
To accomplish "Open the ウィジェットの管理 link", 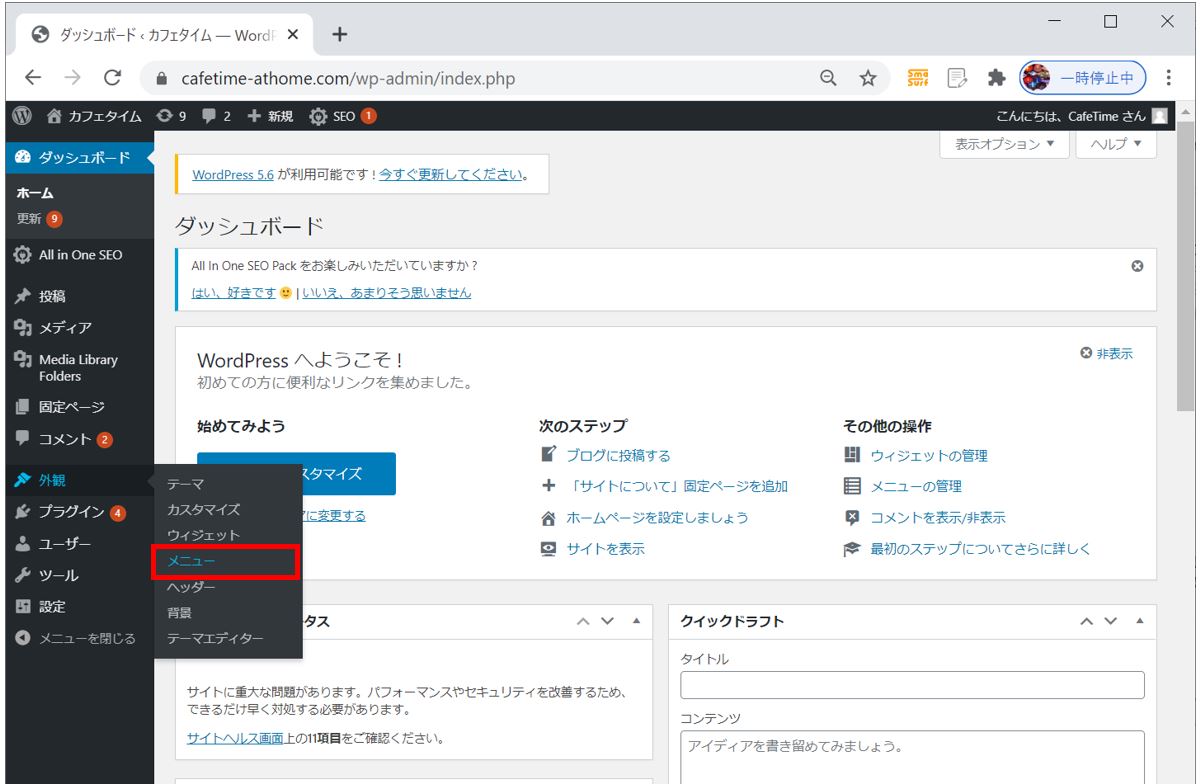I will (x=928, y=456).
